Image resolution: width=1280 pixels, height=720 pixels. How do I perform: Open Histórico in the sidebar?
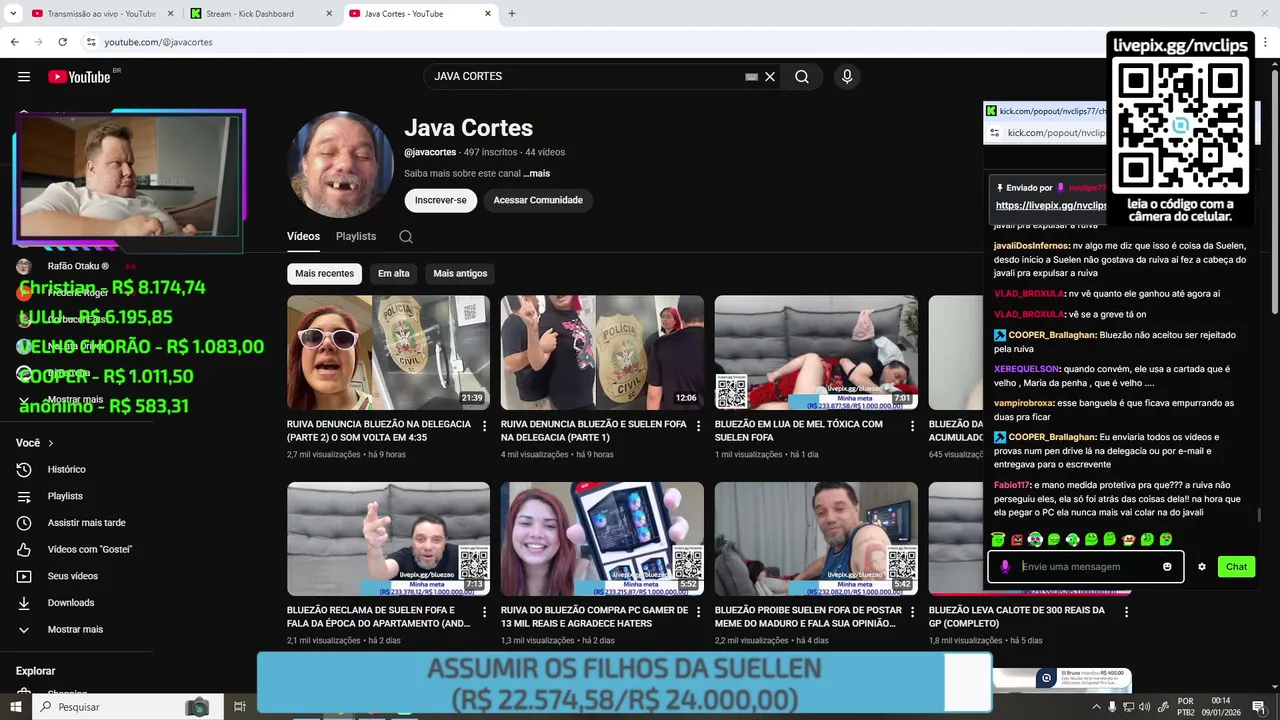pos(66,469)
